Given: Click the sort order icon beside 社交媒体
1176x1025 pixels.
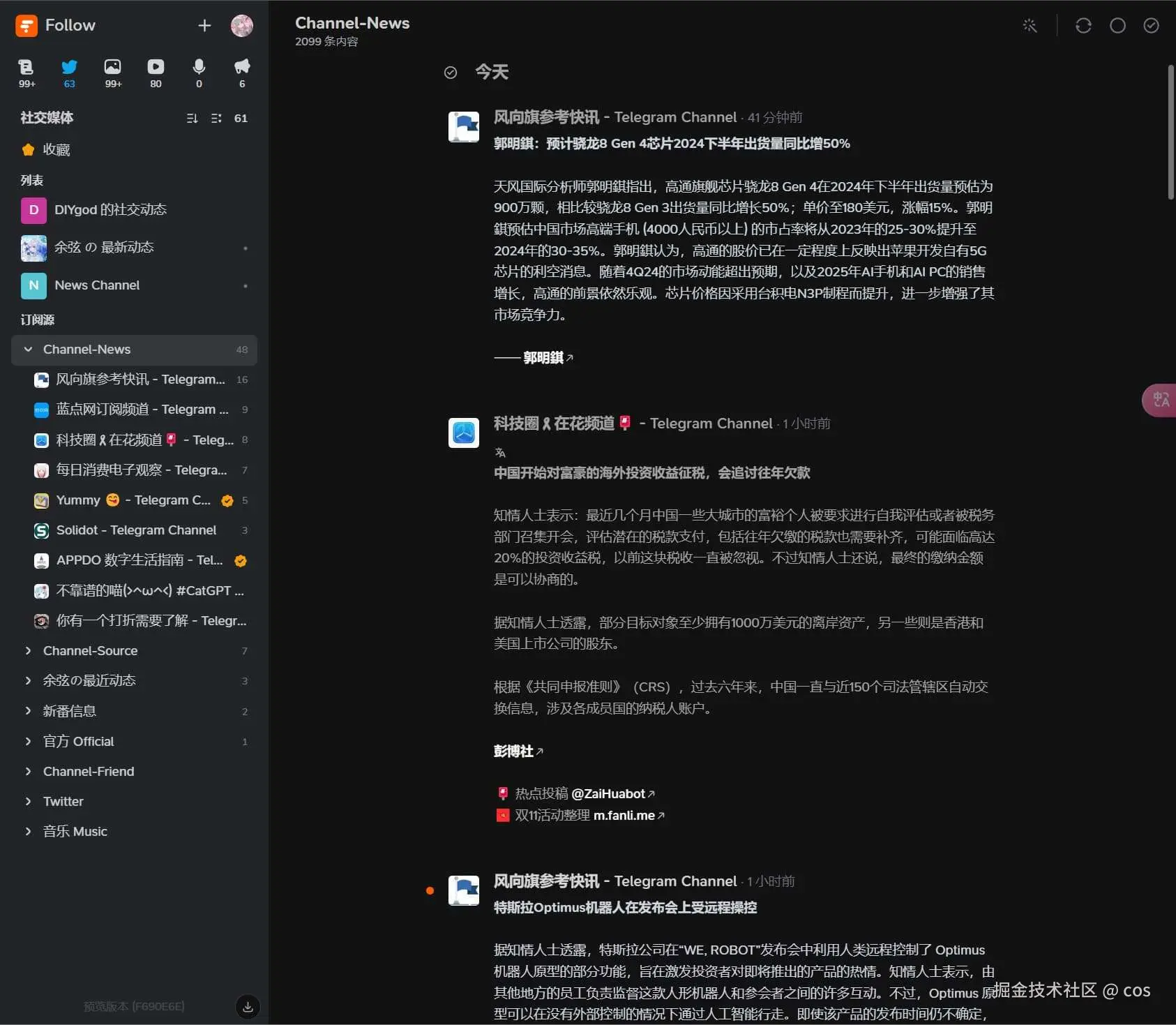Looking at the screenshot, I should (x=193, y=118).
